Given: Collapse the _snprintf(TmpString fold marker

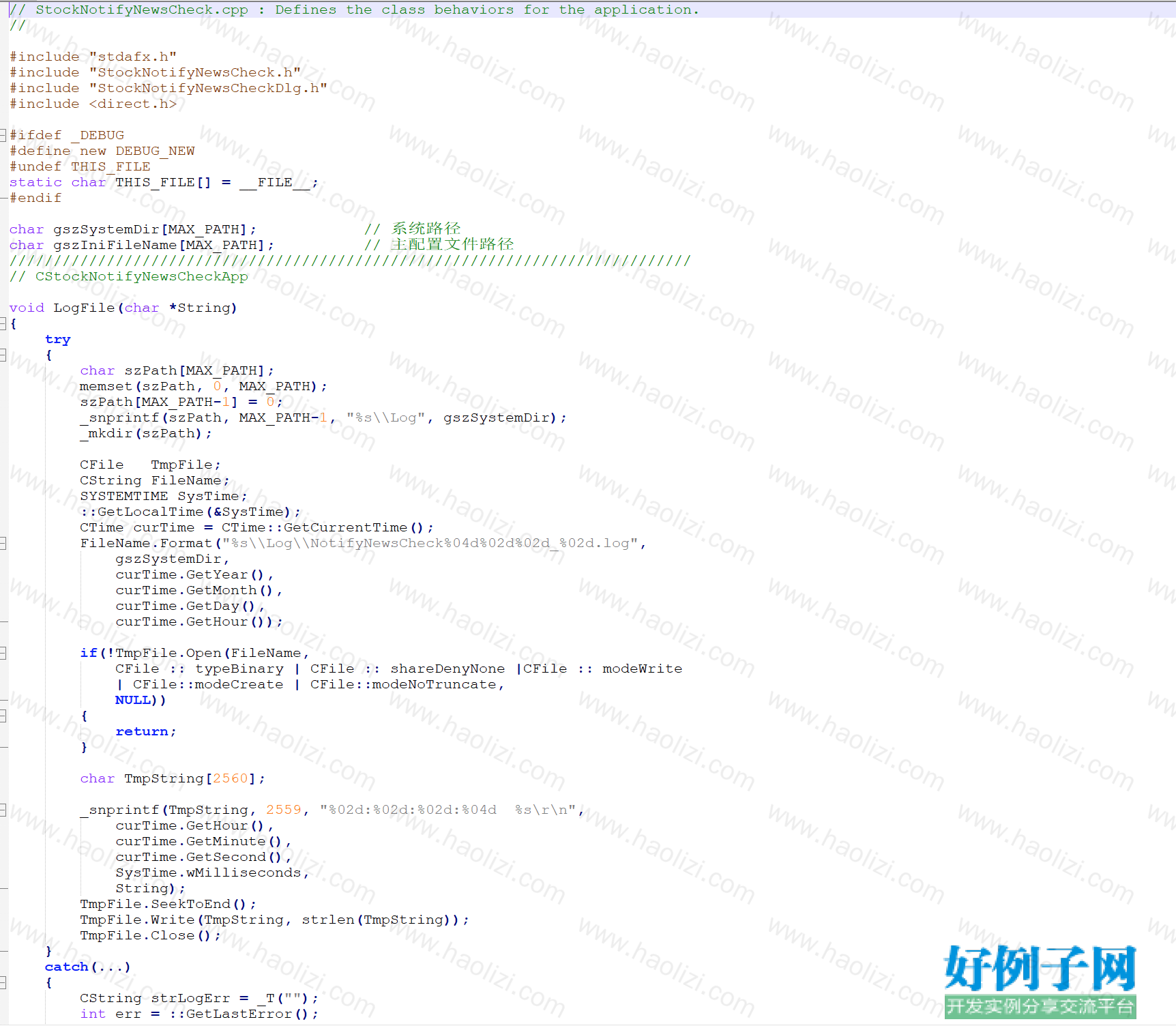Looking at the screenshot, I should [3, 810].
